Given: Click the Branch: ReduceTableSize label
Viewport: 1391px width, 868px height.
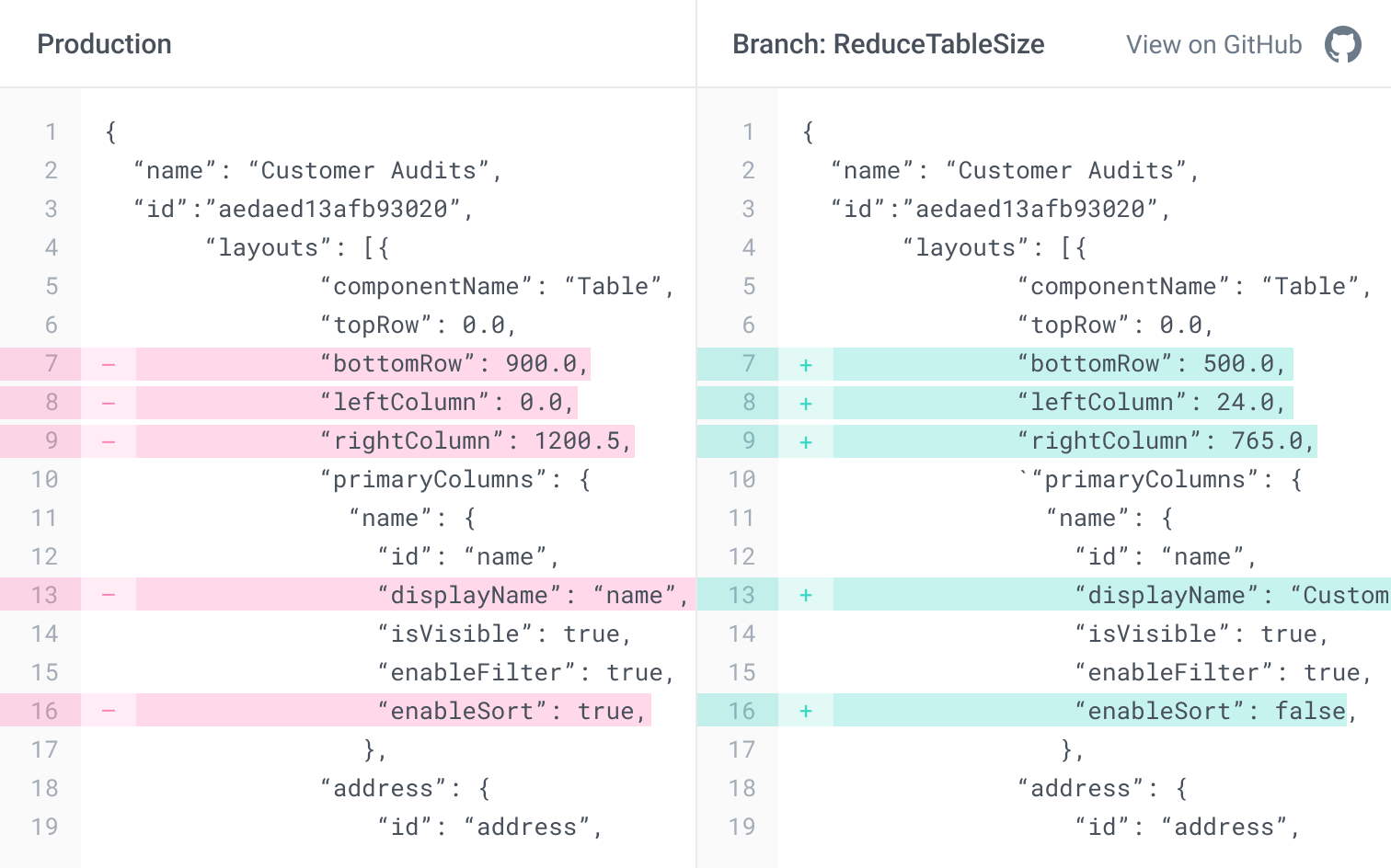Looking at the screenshot, I should point(887,43).
